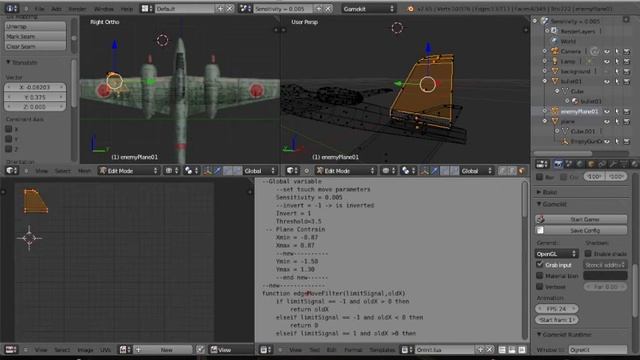Open the OpenGL render system dropdown
This screenshot has width=640, height=360.
(x=557, y=254)
